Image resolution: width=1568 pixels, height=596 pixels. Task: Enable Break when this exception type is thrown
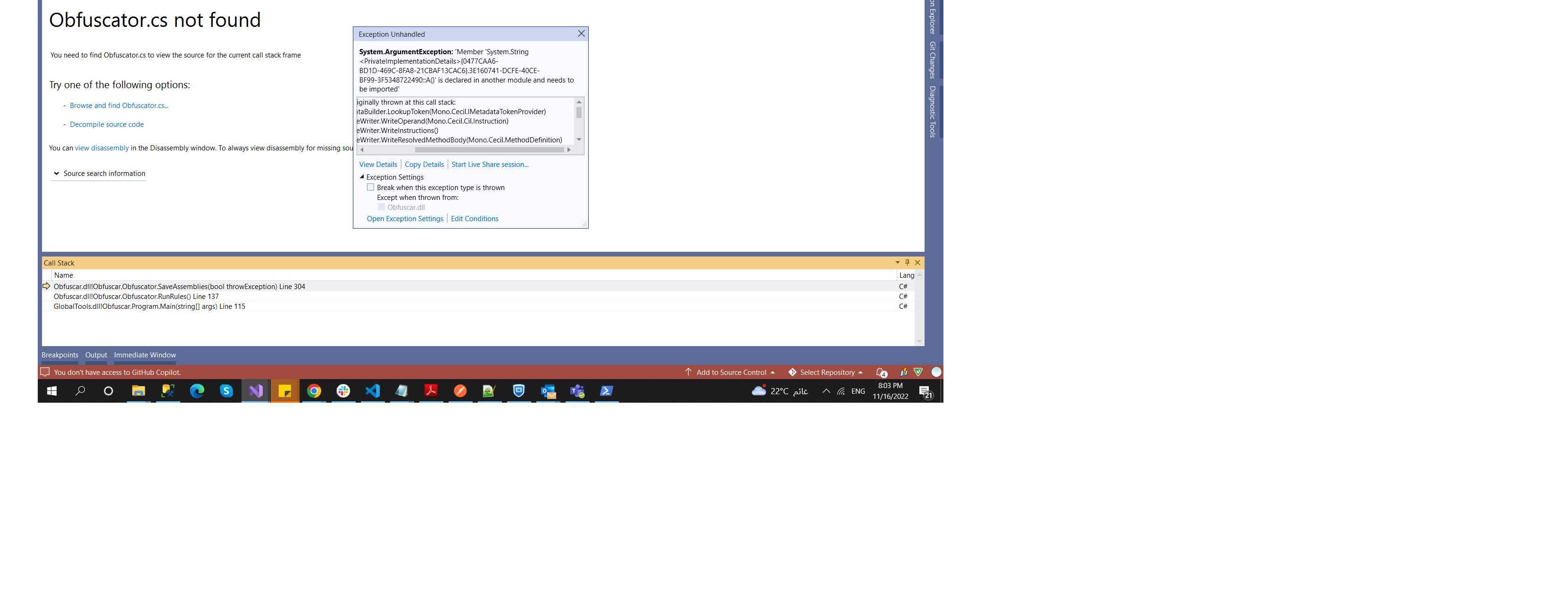point(371,187)
